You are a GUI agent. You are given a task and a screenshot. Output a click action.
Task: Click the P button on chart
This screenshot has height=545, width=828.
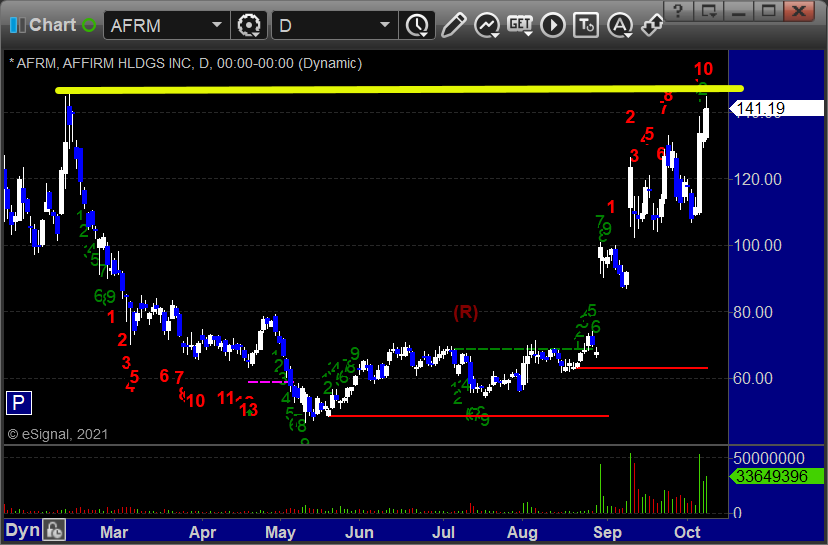pos(18,403)
